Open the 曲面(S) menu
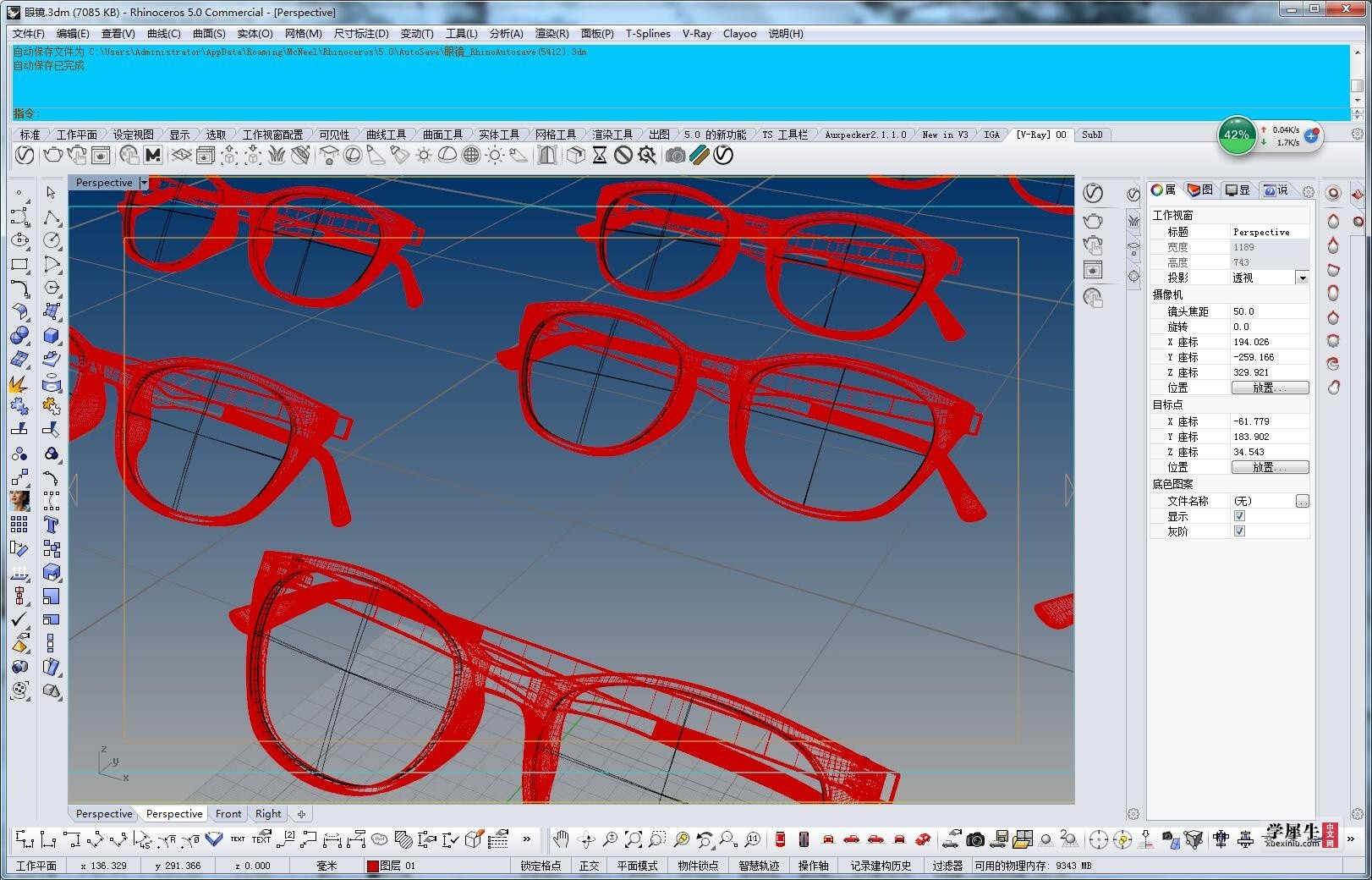This screenshot has height=880, width=1372. 209,34
